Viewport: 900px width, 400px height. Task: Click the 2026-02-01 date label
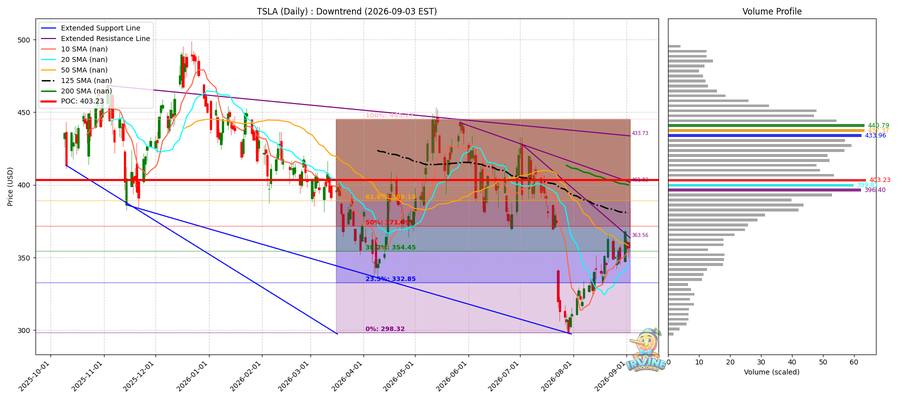tap(248, 376)
